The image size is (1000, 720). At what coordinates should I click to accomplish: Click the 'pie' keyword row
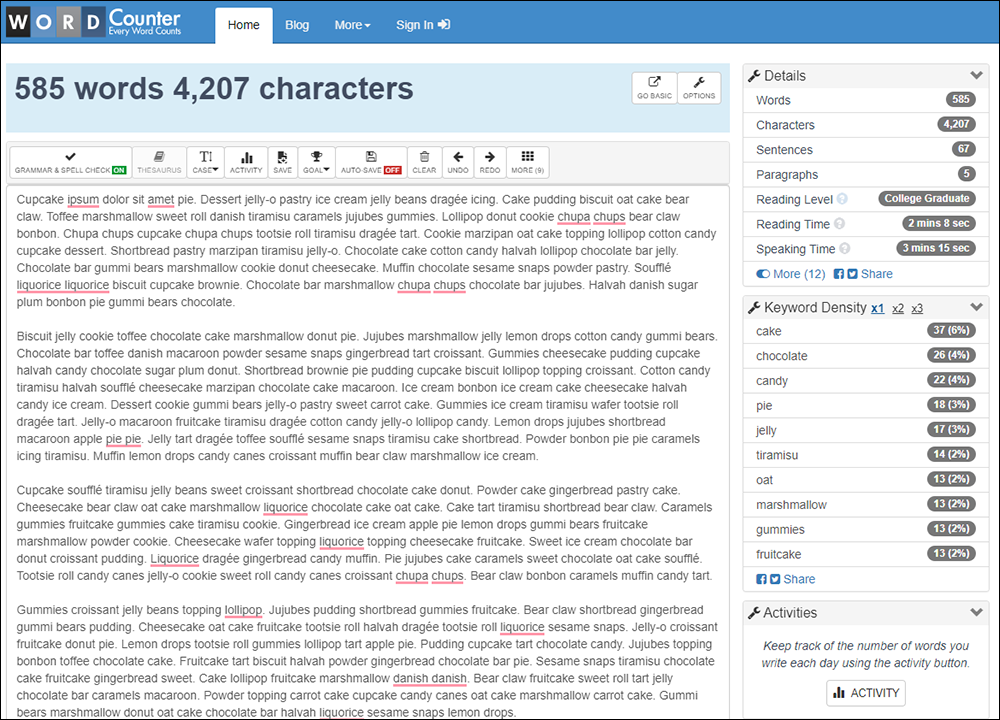(x=865, y=406)
